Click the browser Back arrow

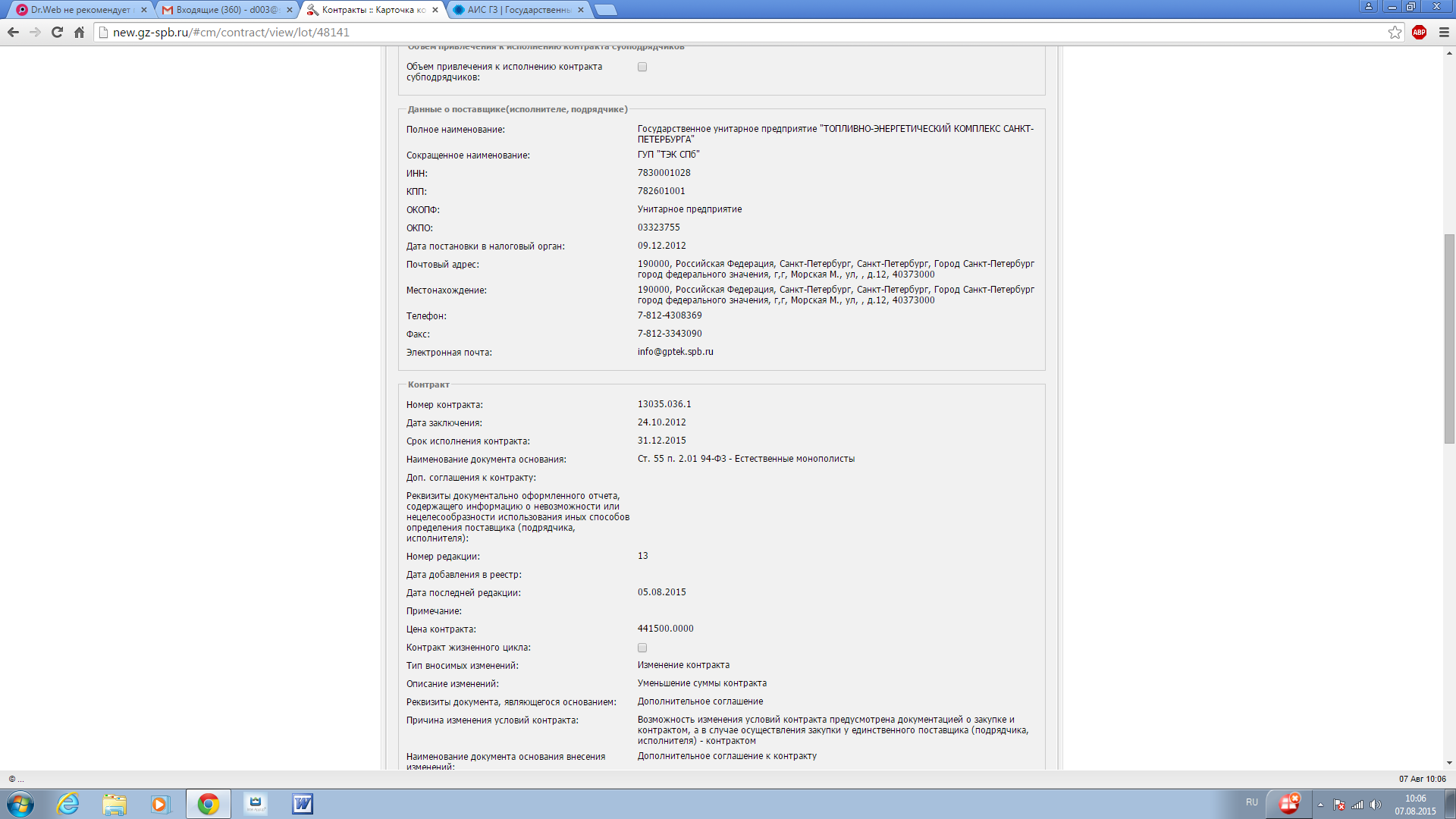pyautogui.click(x=13, y=32)
